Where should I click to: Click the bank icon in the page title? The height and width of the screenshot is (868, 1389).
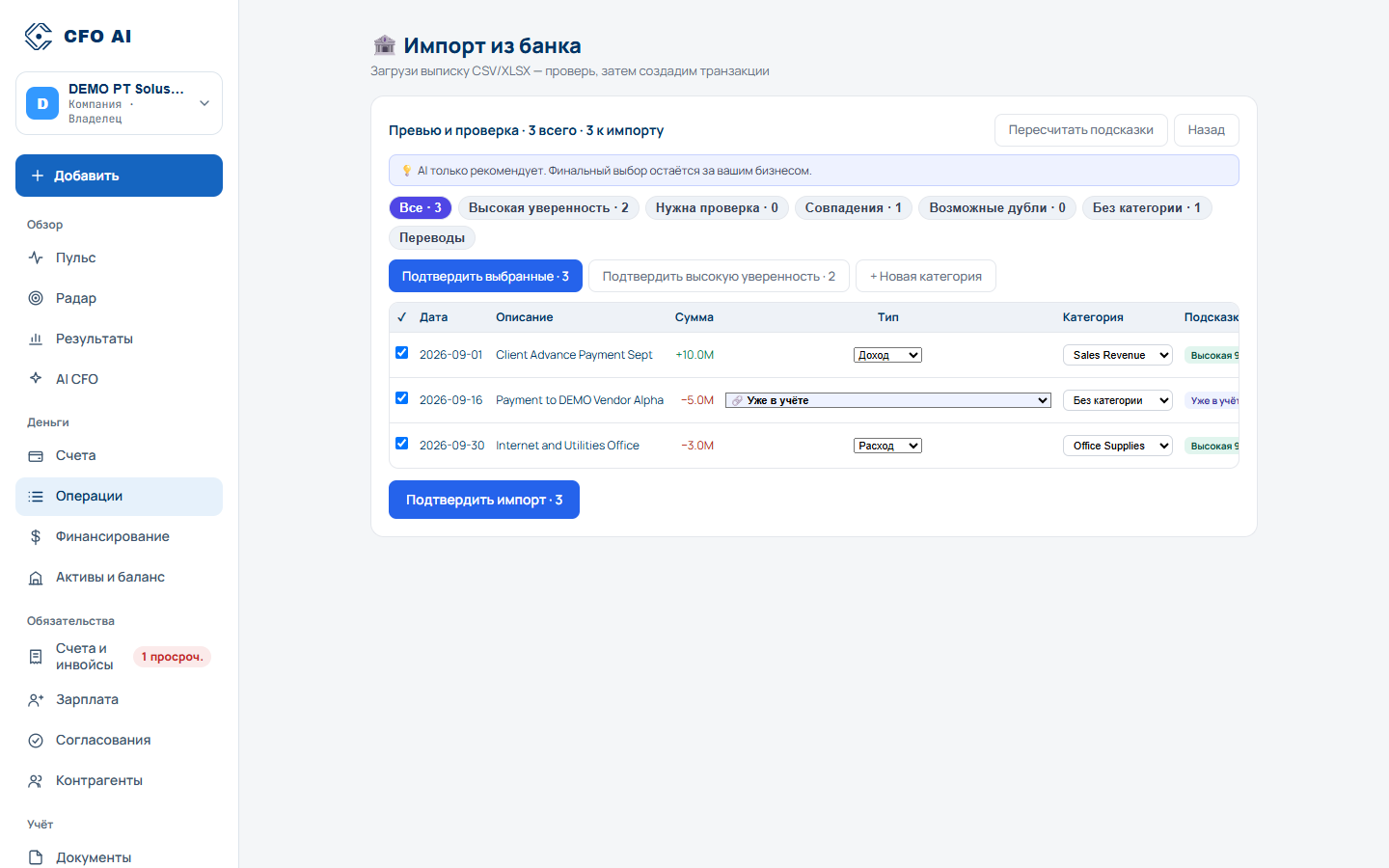pos(384,44)
